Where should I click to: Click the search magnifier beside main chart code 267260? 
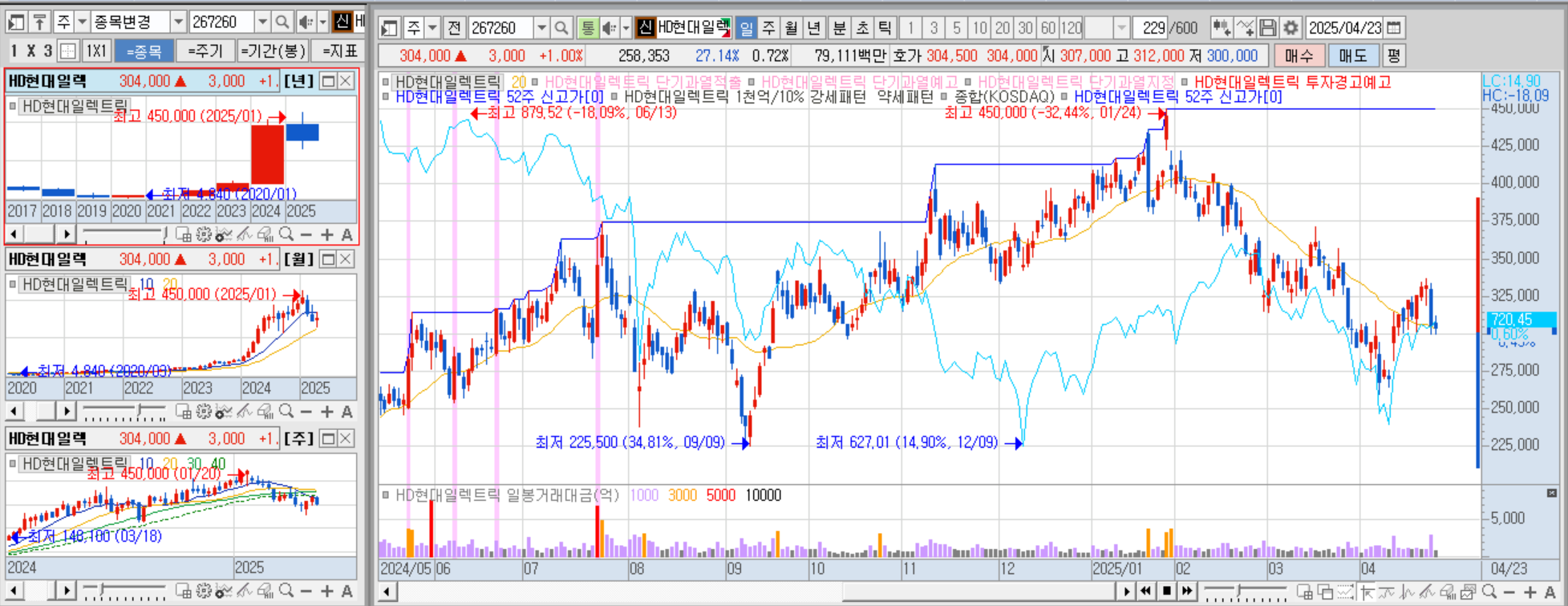coord(562,28)
